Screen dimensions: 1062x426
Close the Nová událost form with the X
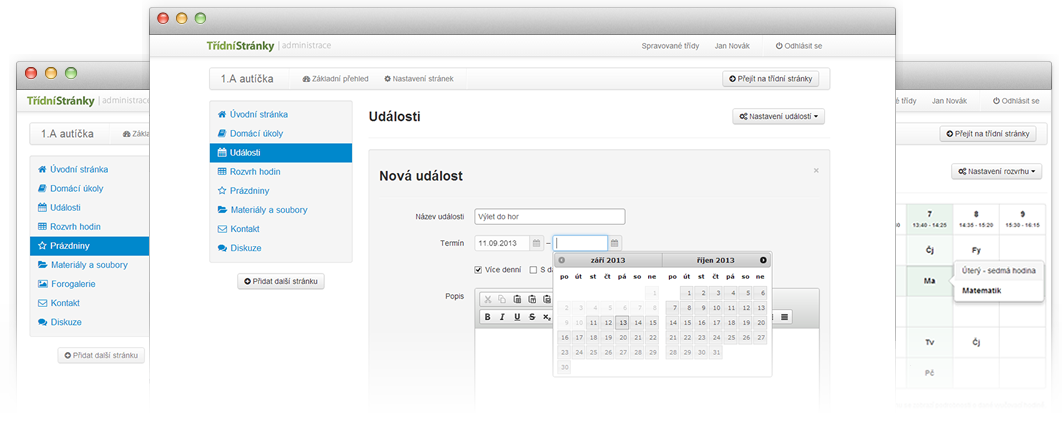[816, 171]
